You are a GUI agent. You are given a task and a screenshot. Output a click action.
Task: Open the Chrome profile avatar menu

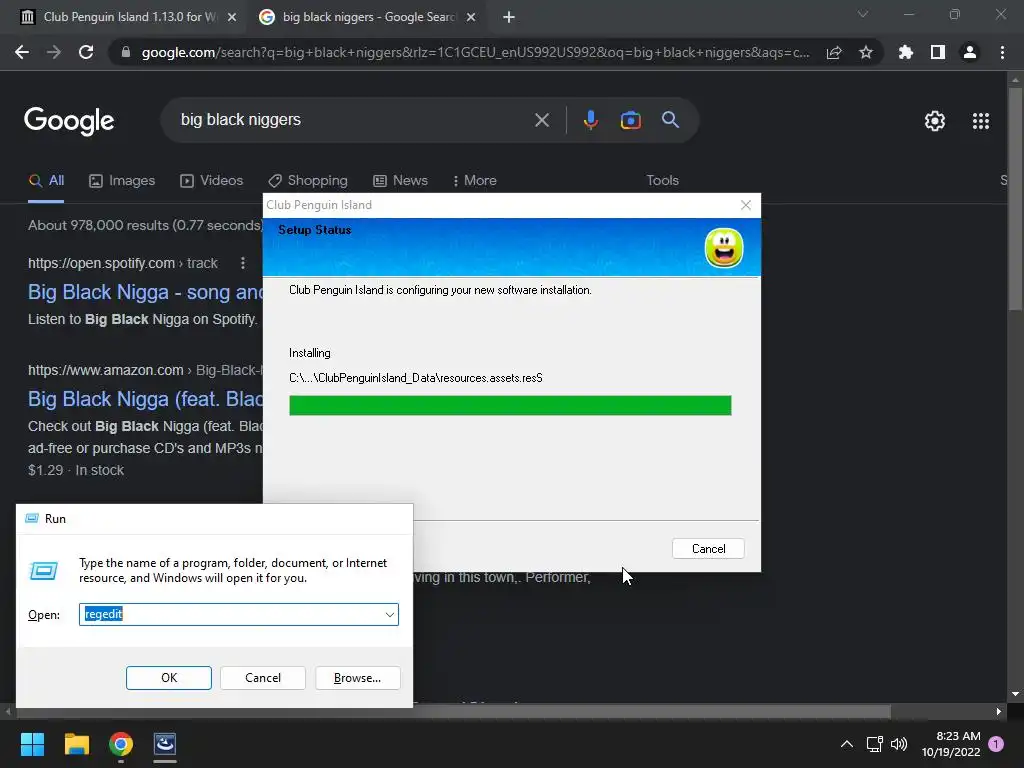coord(970,52)
